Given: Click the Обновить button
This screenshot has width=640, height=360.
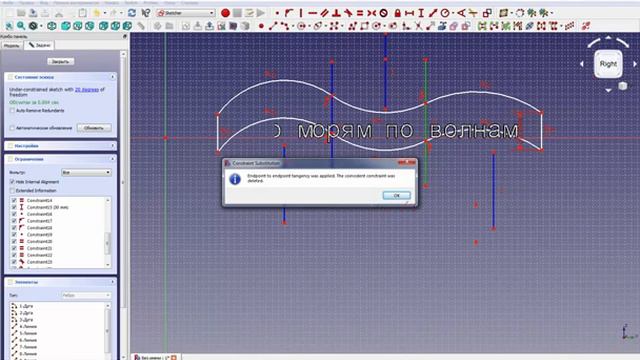Looking at the screenshot, I should (x=93, y=128).
